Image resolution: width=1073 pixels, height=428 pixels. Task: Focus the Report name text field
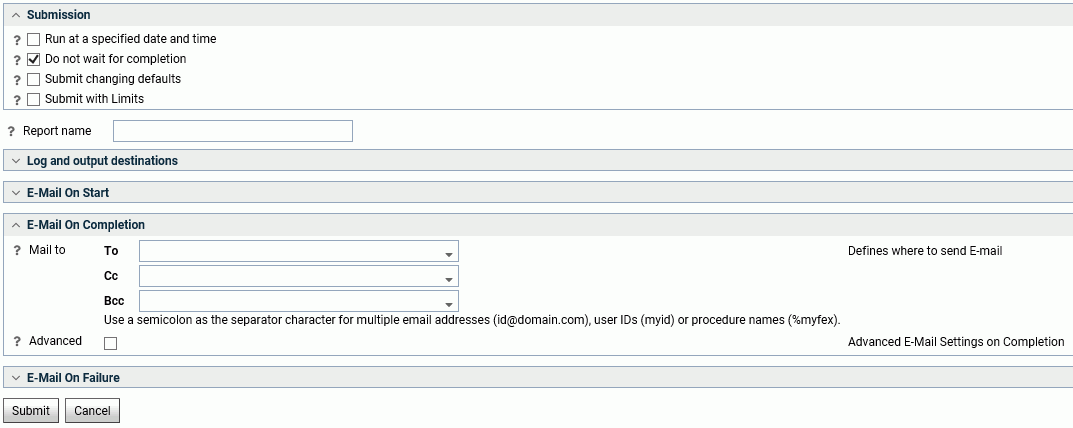[x=233, y=131]
